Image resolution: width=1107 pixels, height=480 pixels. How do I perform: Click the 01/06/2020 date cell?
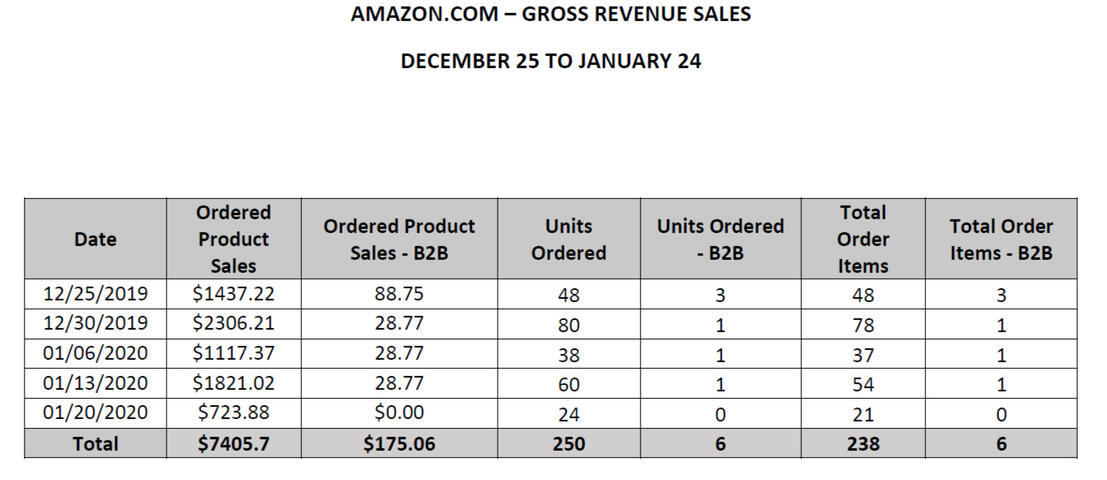click(95, 354)
